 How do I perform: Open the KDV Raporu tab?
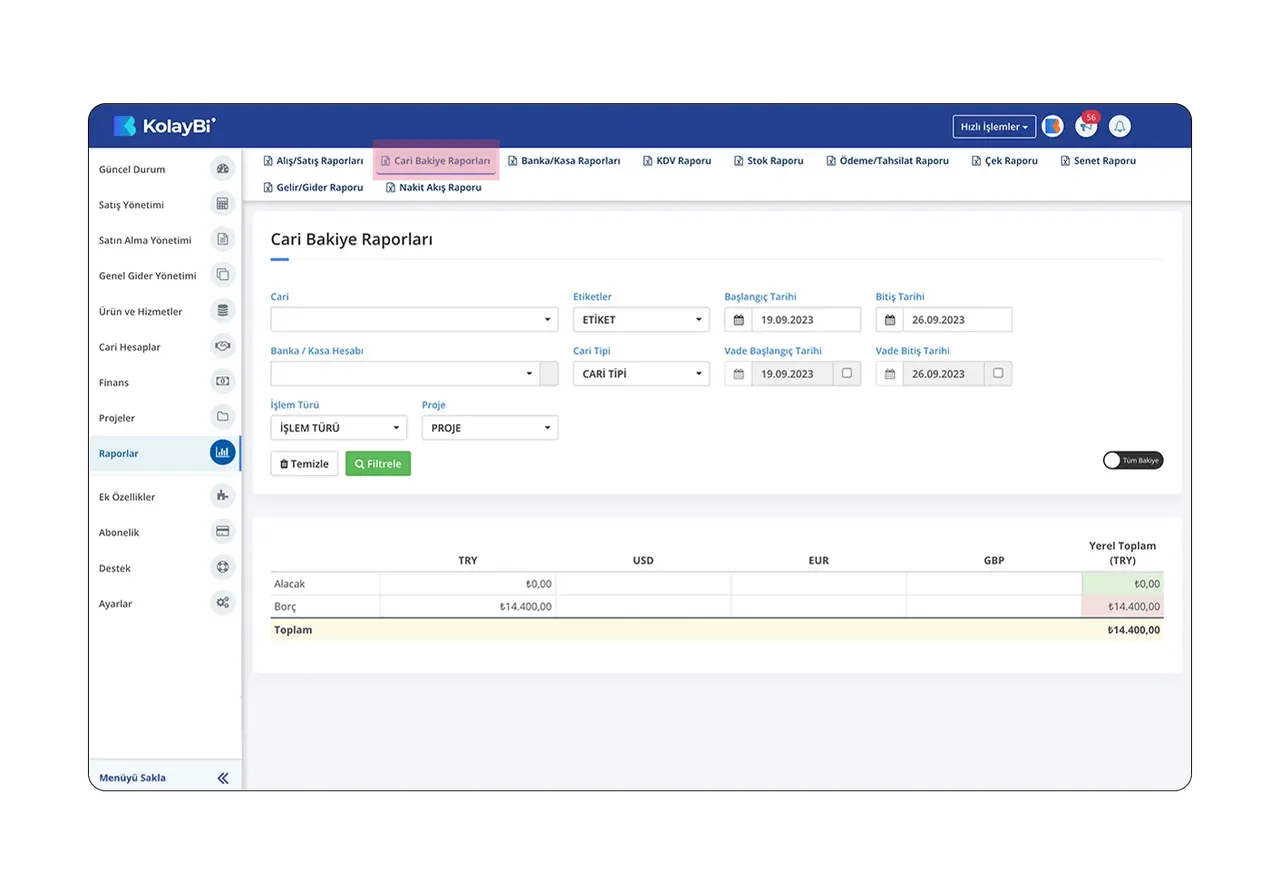[x=677, y=161]
